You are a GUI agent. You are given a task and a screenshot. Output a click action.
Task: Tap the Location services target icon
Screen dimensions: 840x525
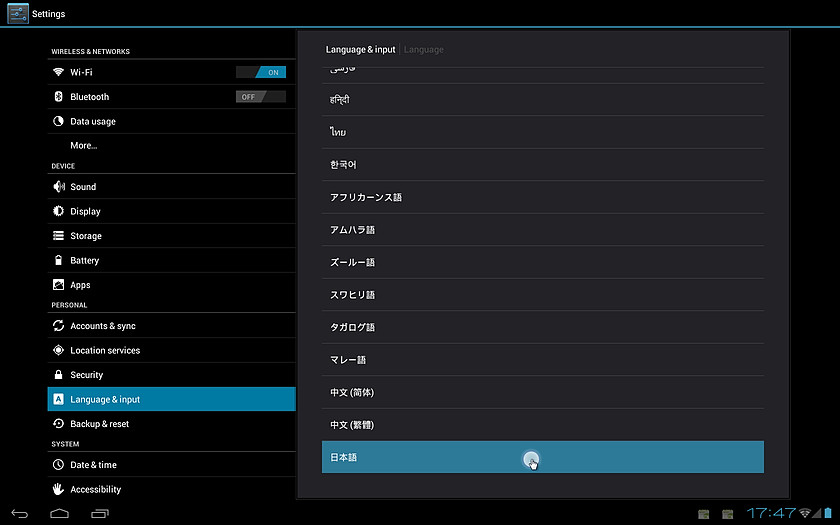tap(58, 350)
